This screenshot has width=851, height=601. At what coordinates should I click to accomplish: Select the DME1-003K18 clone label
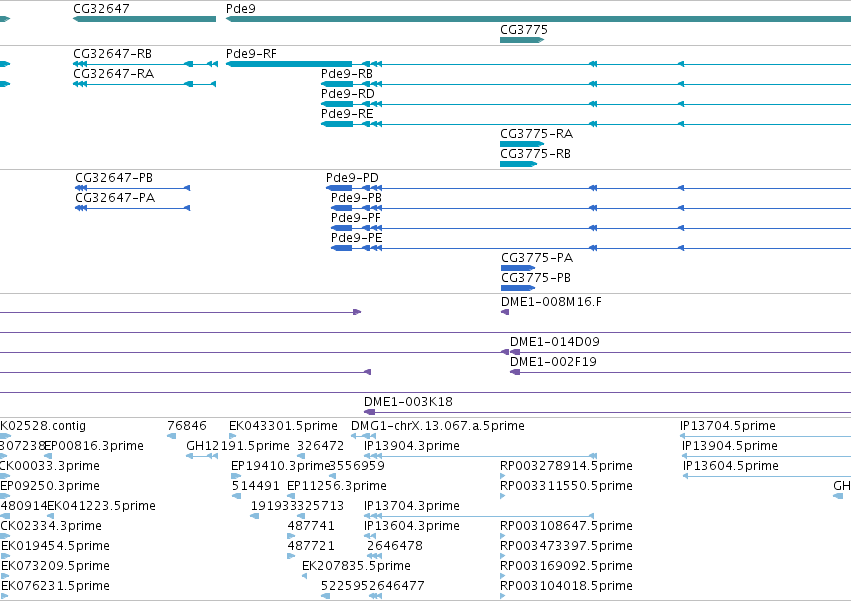point(408,402)
